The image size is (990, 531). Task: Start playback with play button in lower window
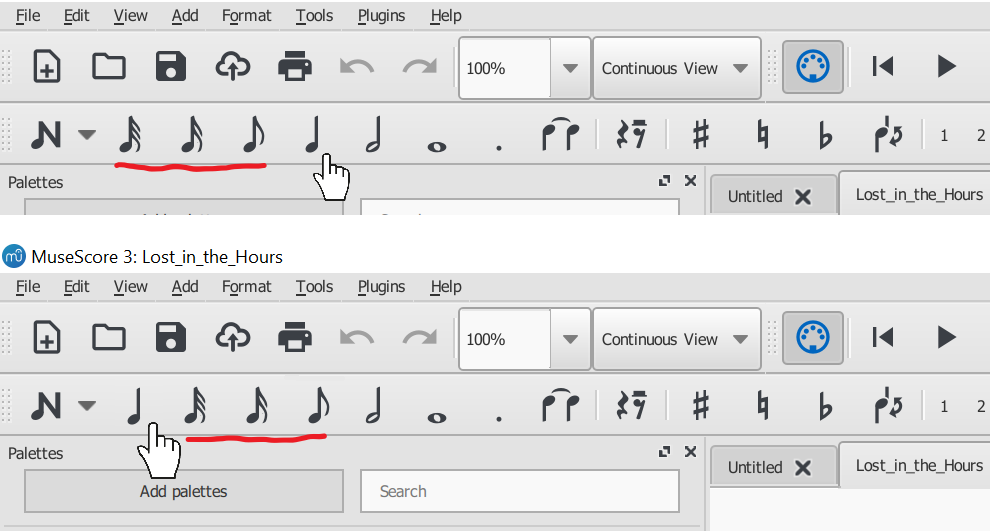[946, 337]
